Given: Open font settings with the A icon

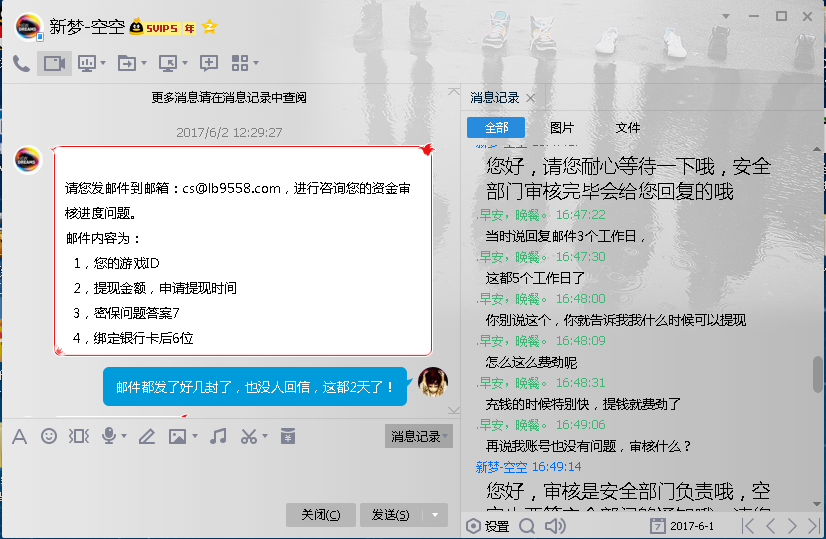Looking at the screenshot, I should click(x=19, y=436).
